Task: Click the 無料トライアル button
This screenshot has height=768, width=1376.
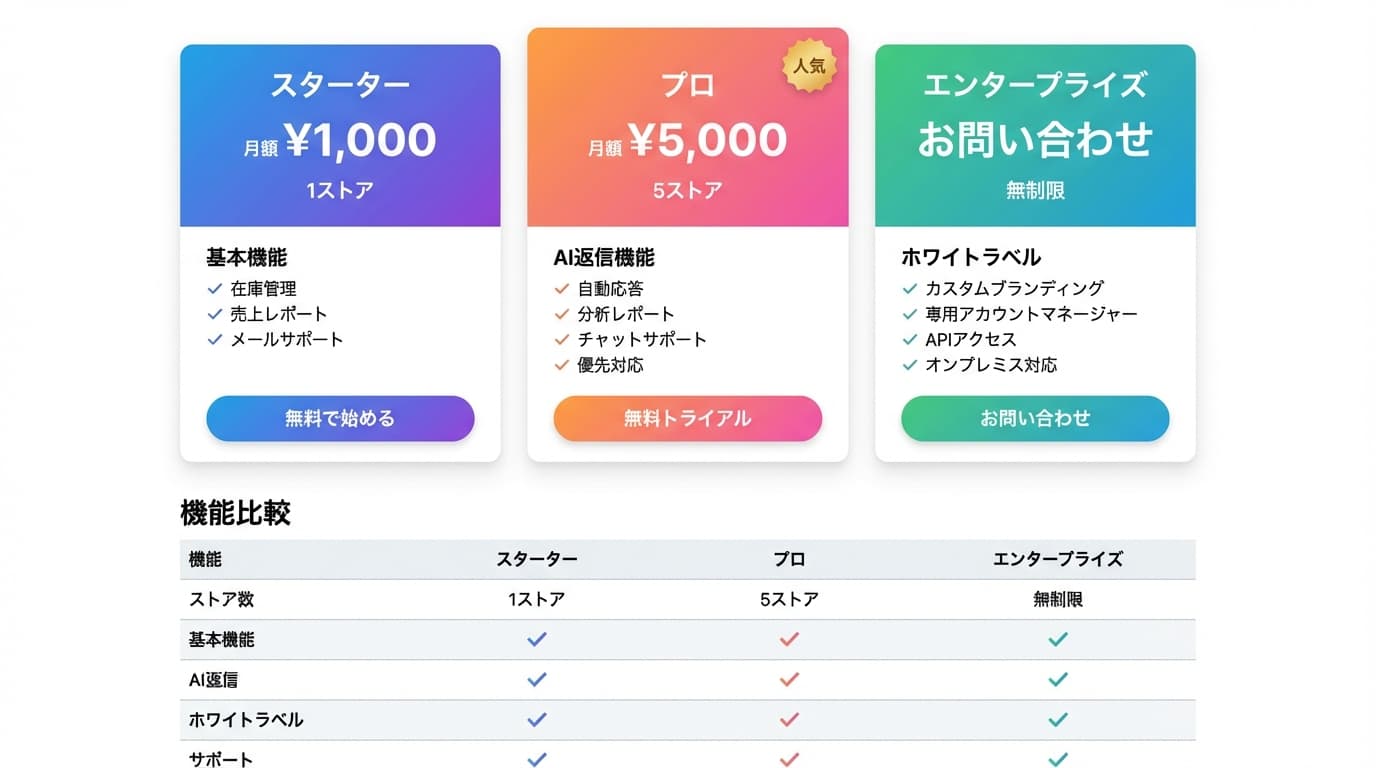Action: coord(687,418)
